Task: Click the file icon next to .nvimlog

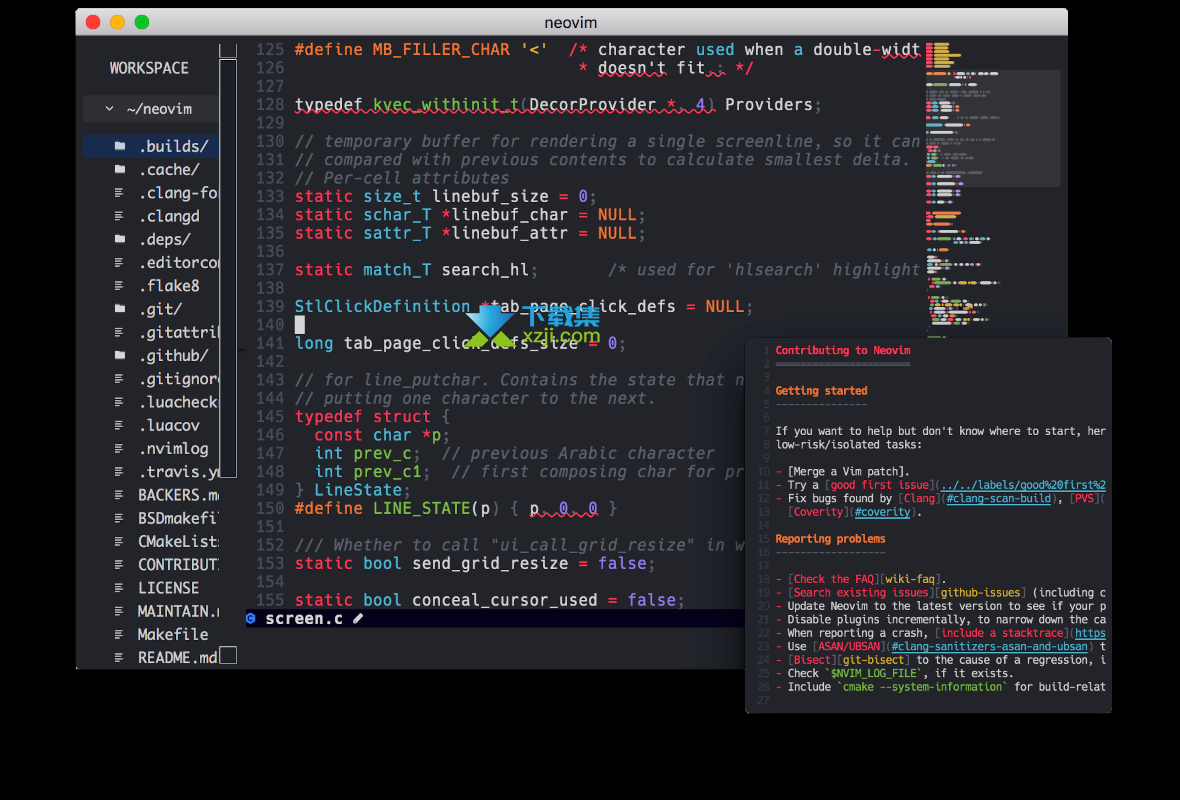Action: coord(119,449)
